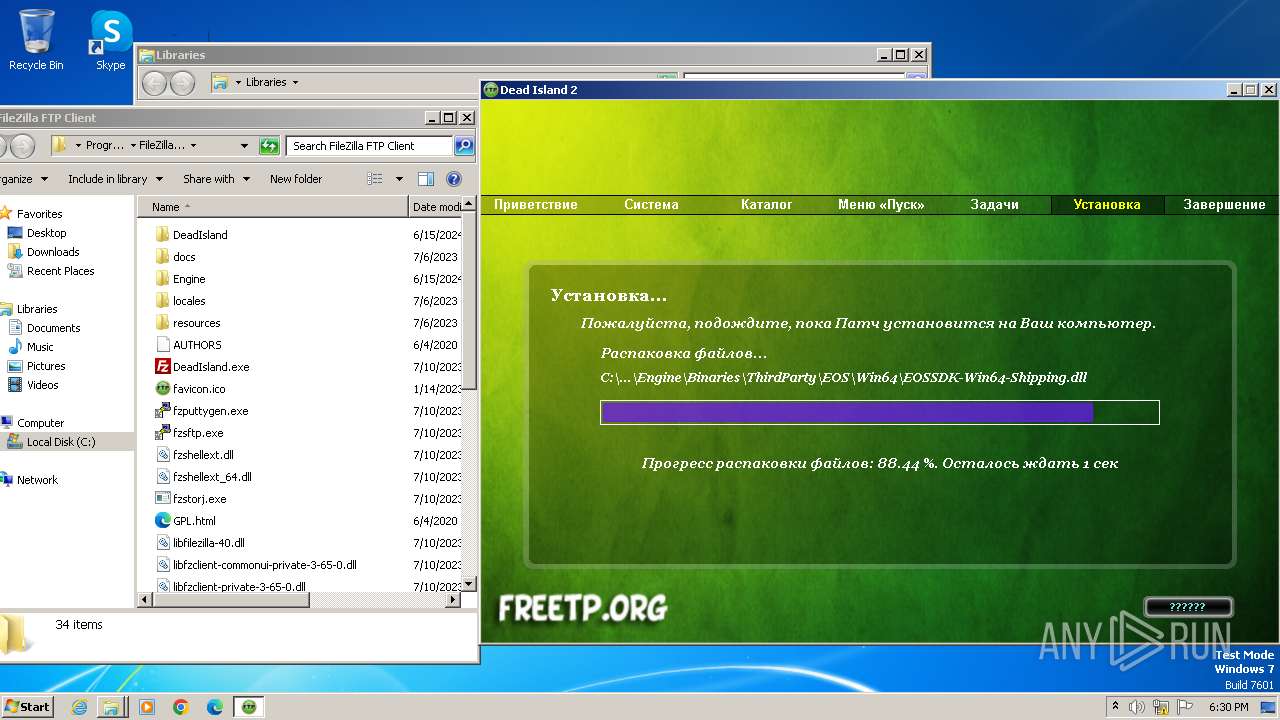
Task: Select the DeadIsland folder icon
Action: click(163, 235)
